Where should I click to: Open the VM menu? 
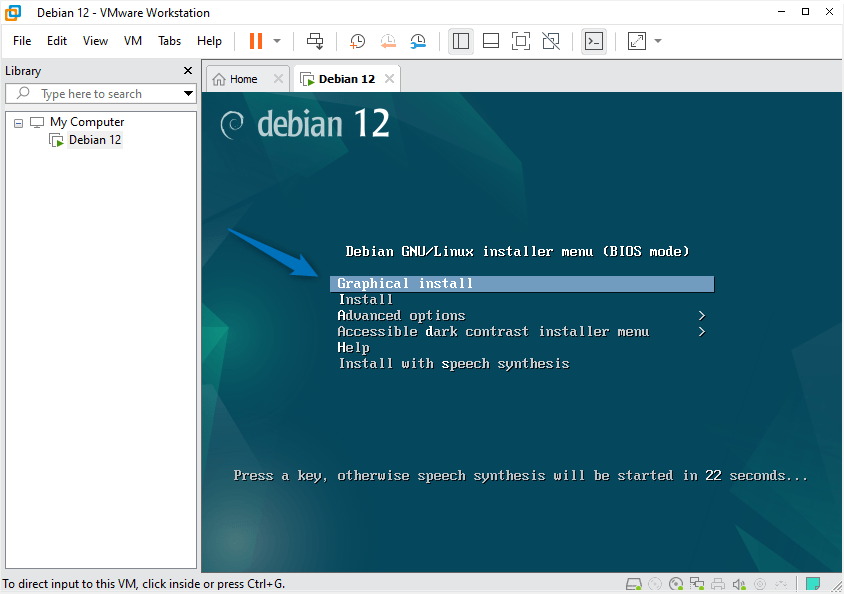pos(133,41)
